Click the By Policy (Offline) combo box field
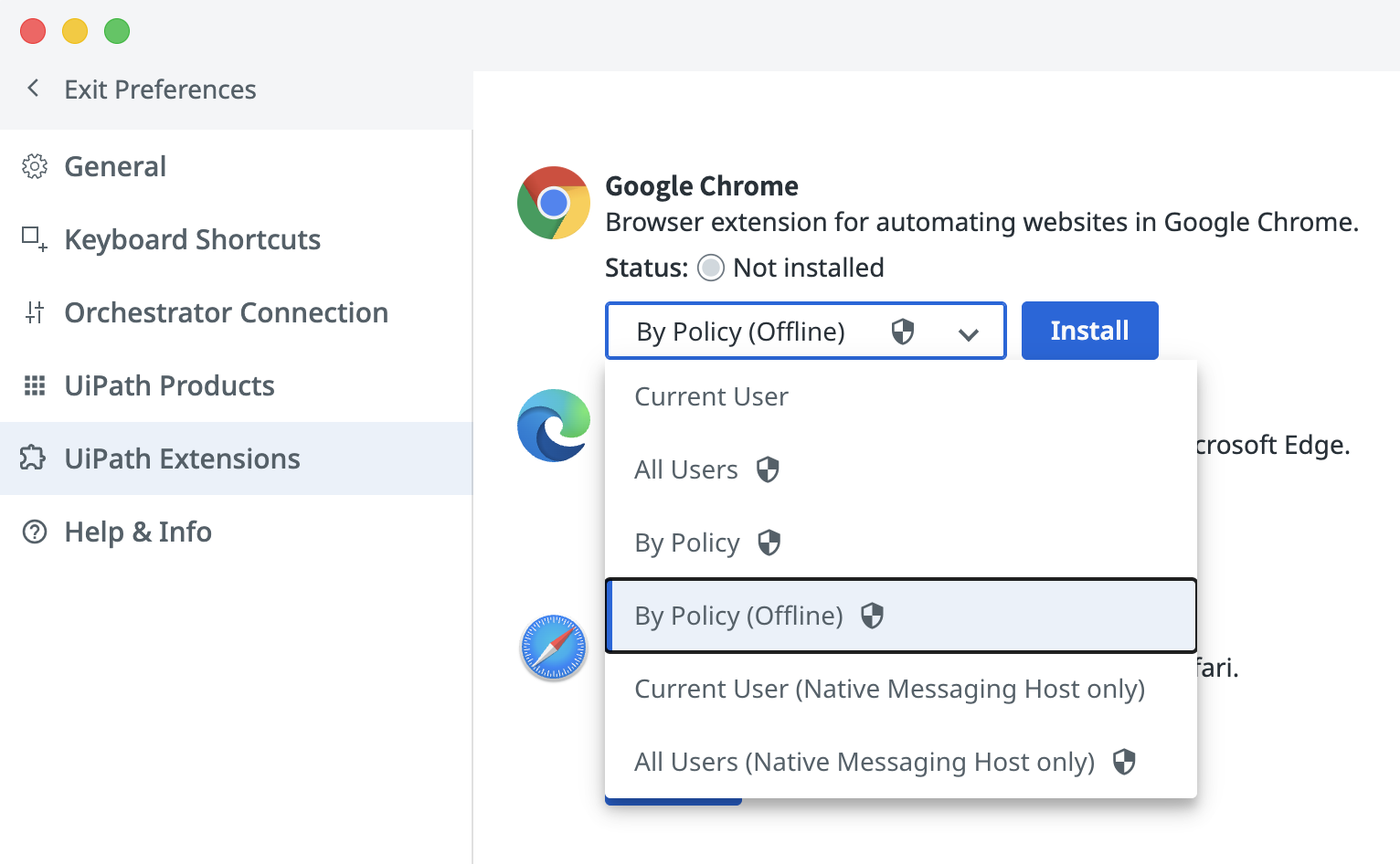 (x=806, y=331)
